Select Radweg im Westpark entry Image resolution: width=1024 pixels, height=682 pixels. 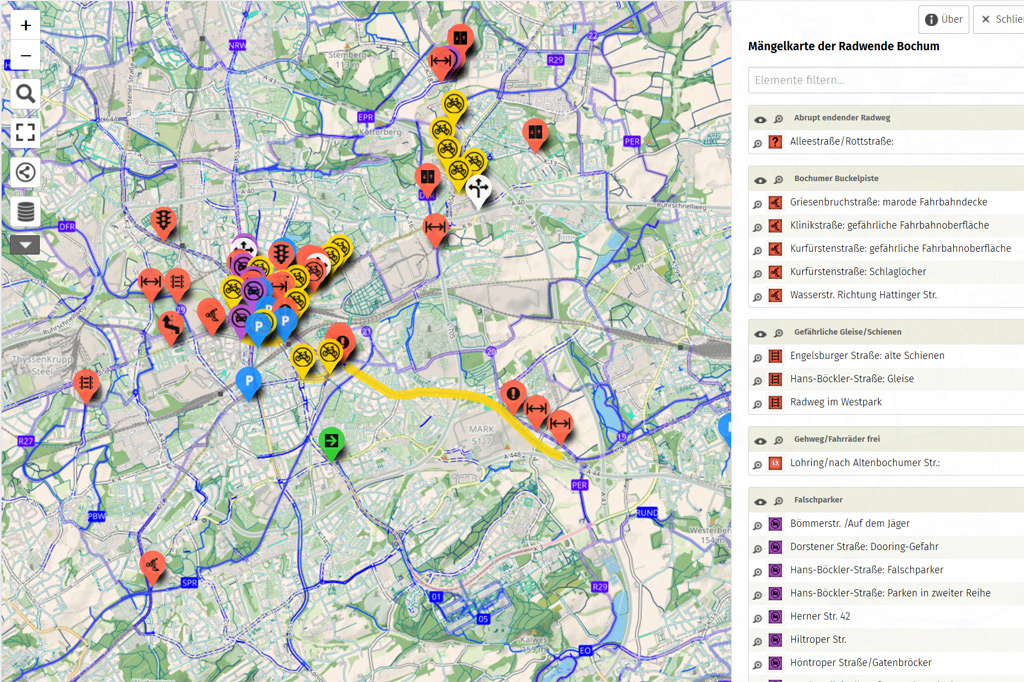click(x=836, y=402)
